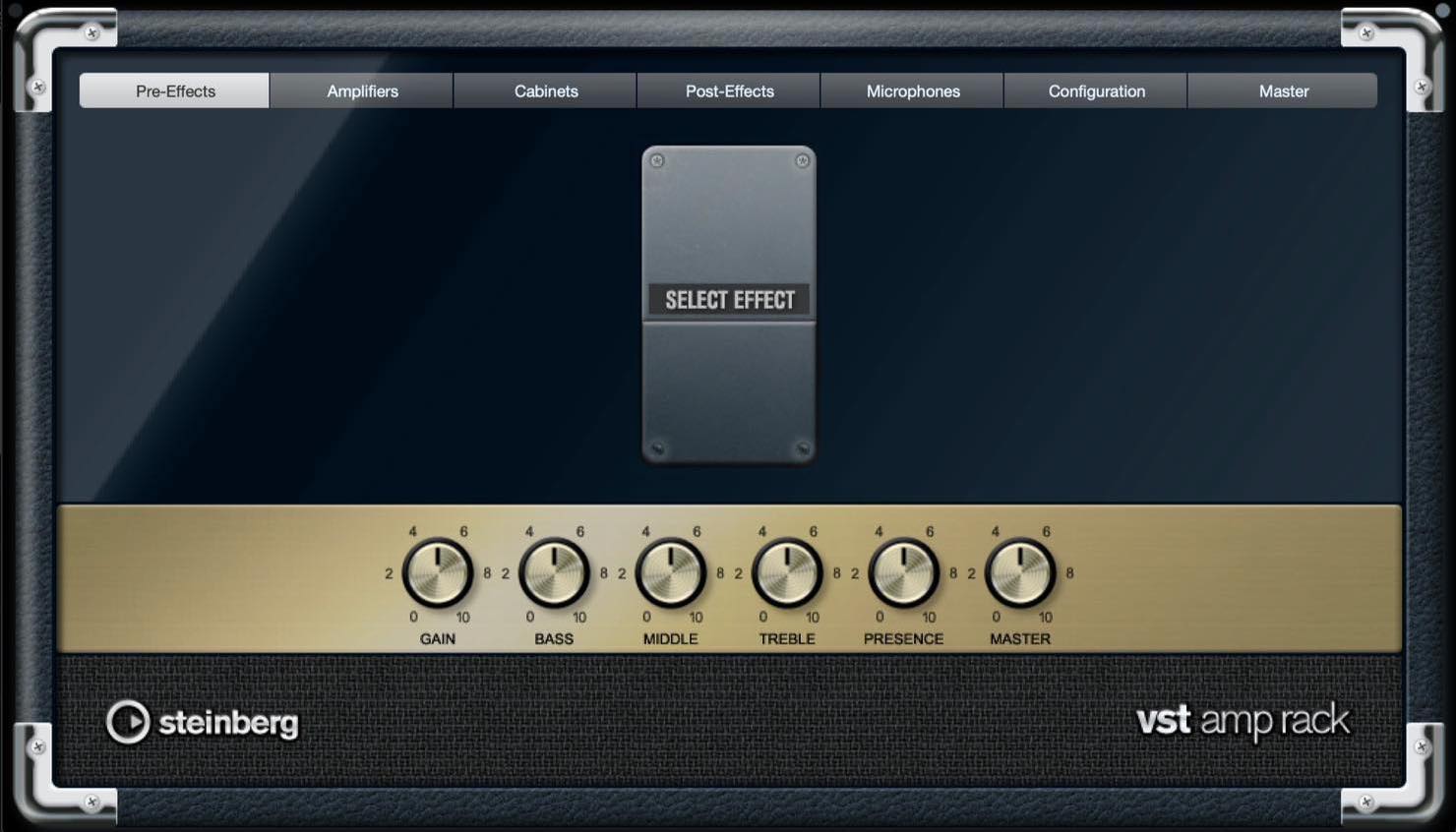Click the SELECT EFFECT slot

coord(729,300)
